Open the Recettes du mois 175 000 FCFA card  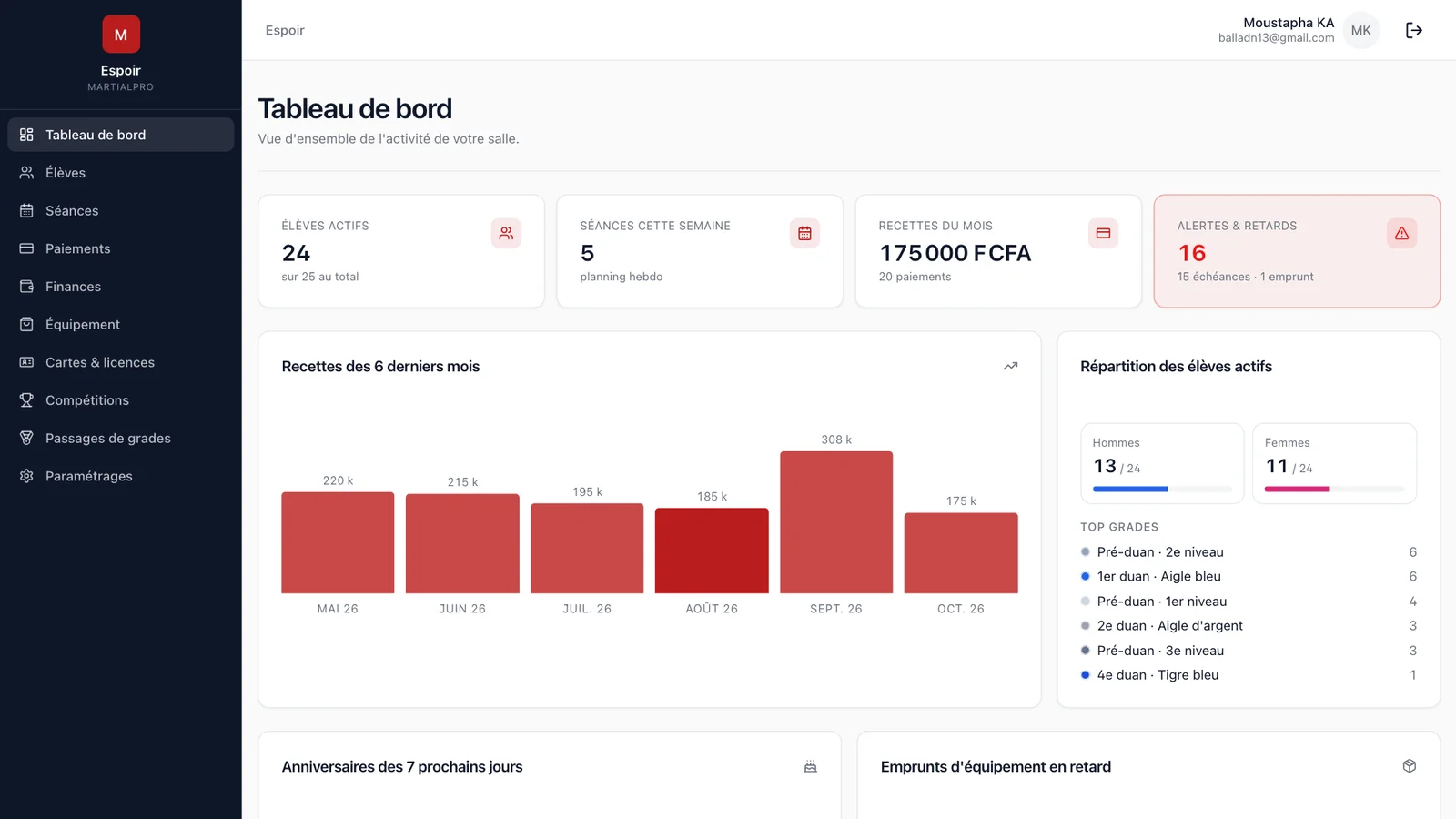998,251
